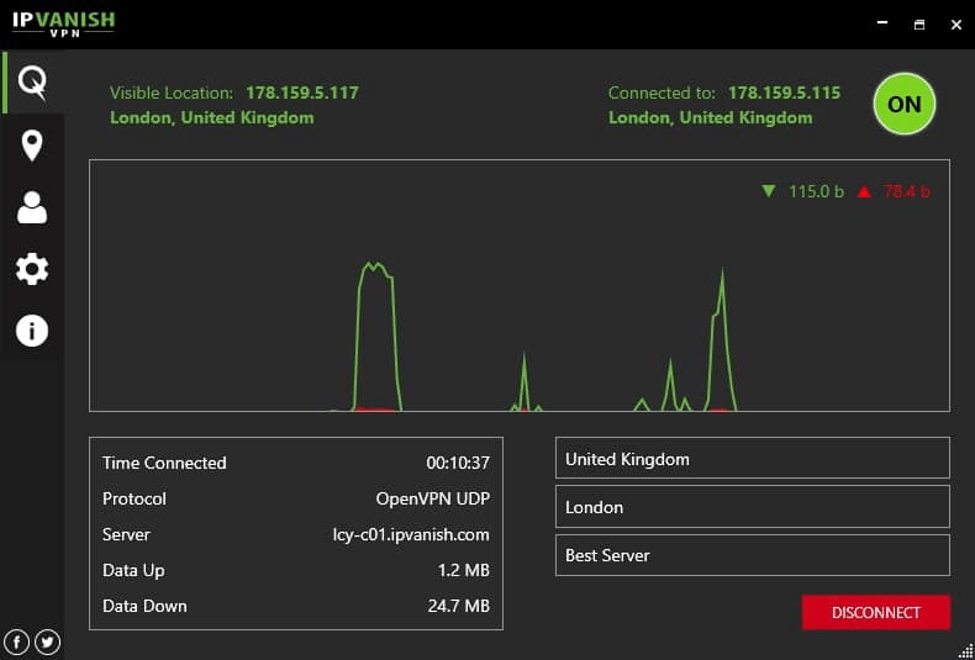This screenshot has width=975, height=660.
Task: Expand the Best Server dropdown
Action: 751,555
